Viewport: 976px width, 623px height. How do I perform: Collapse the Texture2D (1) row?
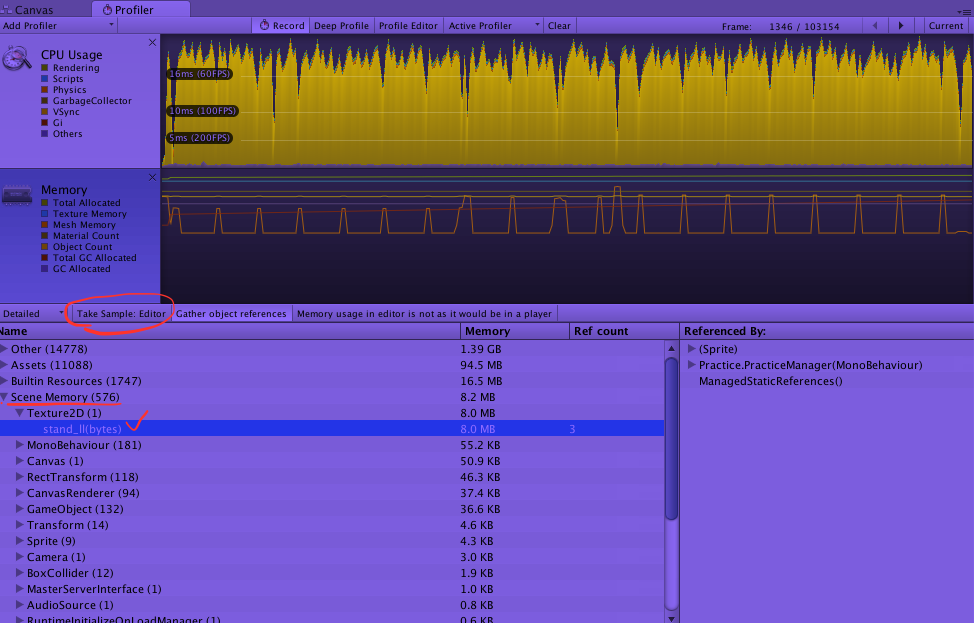tap(20, 413)
